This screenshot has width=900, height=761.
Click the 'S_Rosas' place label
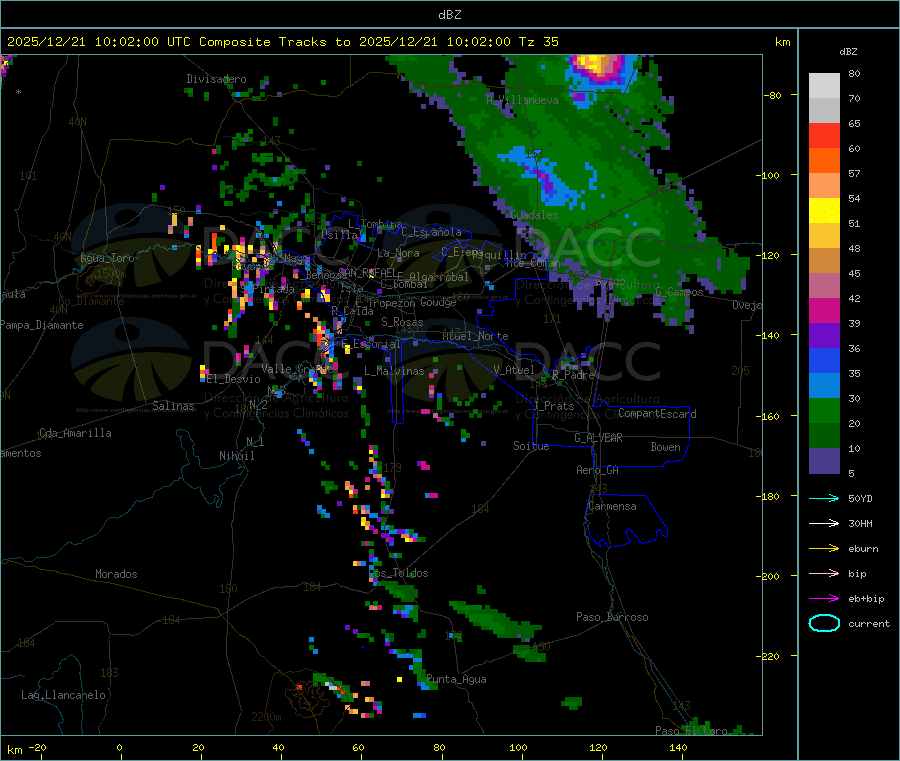402,323
